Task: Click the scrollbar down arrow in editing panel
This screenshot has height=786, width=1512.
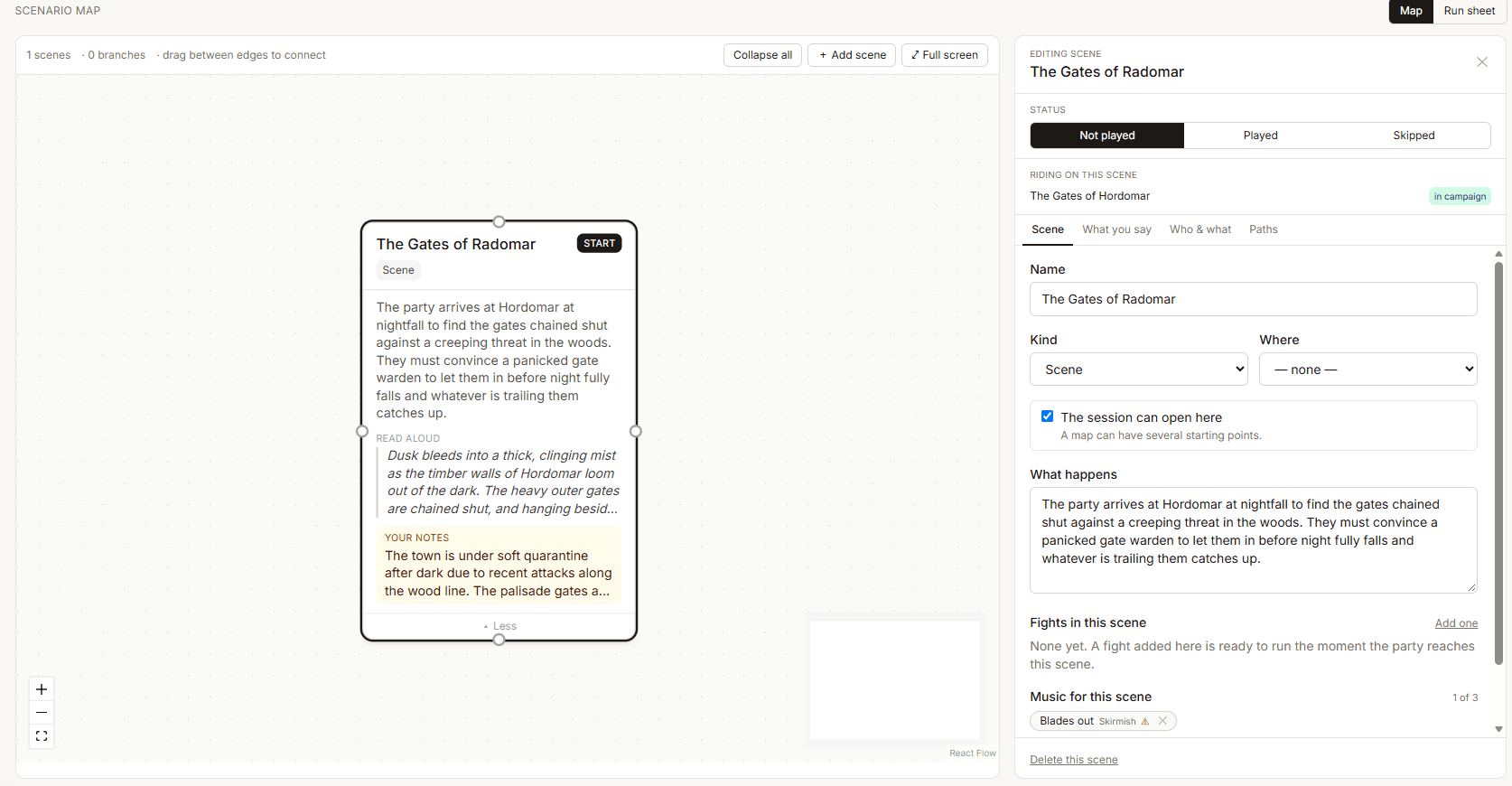Action: tap(1498, 729)
